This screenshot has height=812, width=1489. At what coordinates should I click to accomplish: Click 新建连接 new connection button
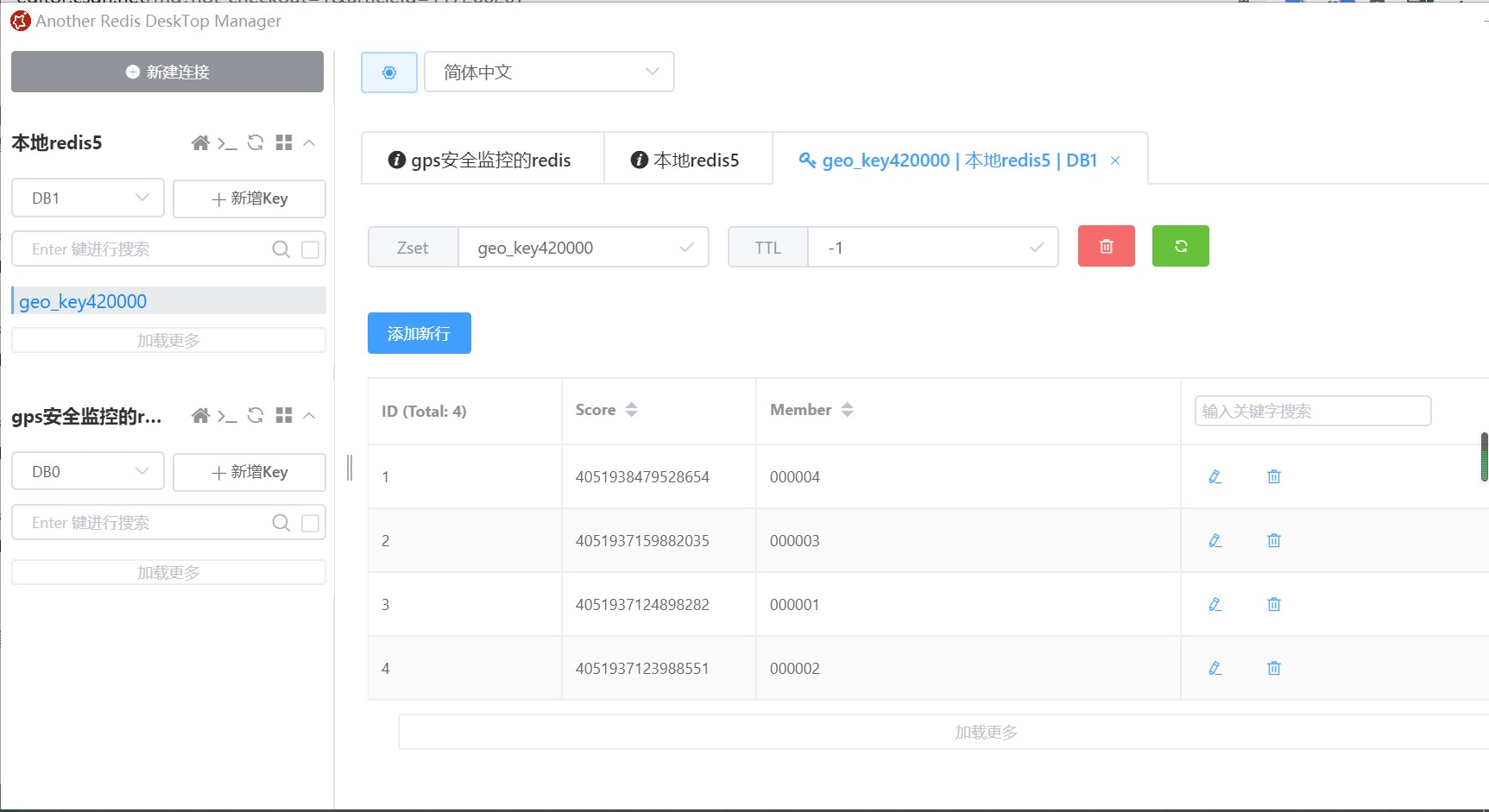point(167,72)
